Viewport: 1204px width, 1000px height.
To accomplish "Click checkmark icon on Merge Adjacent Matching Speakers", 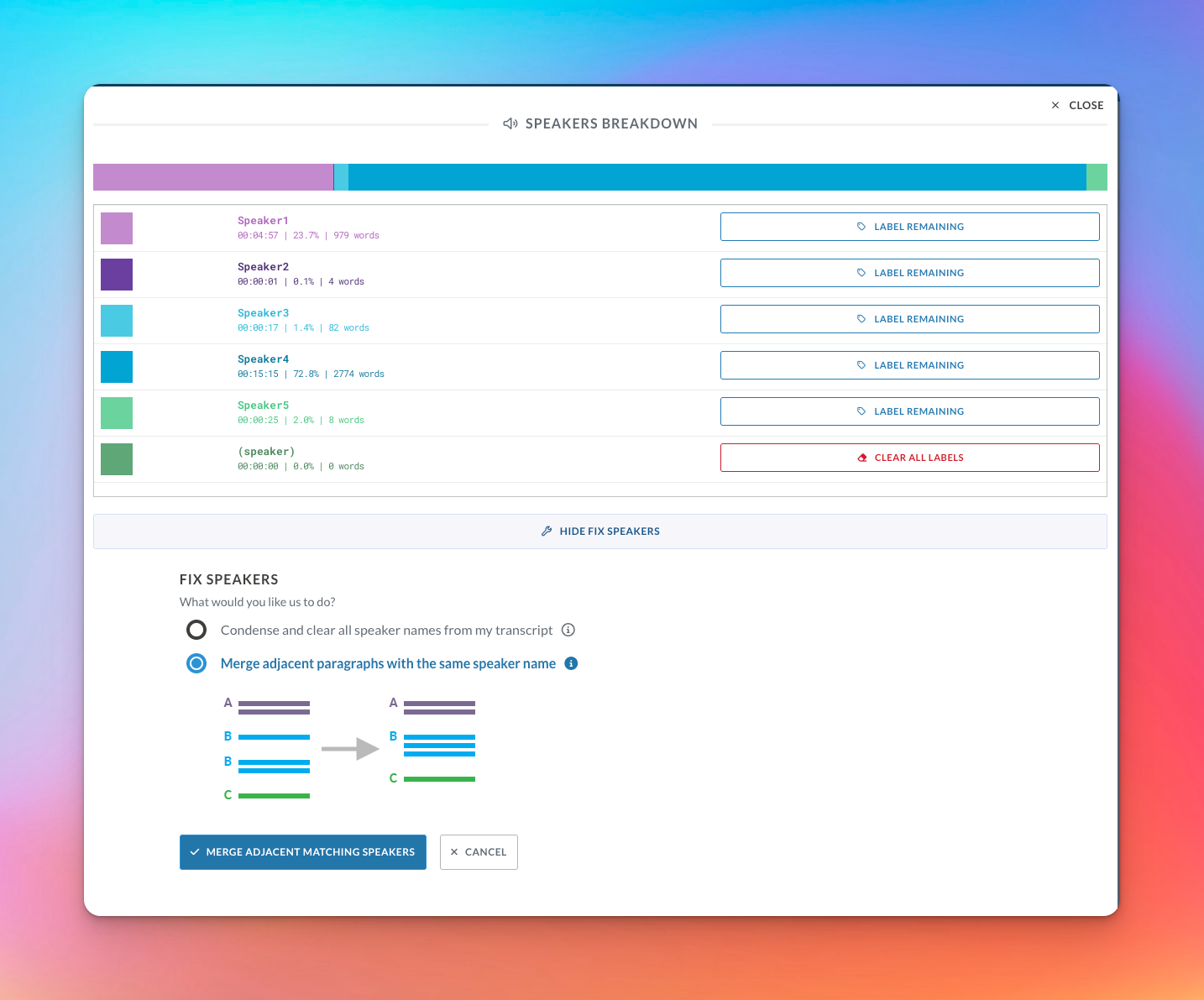I will (195, 852).
